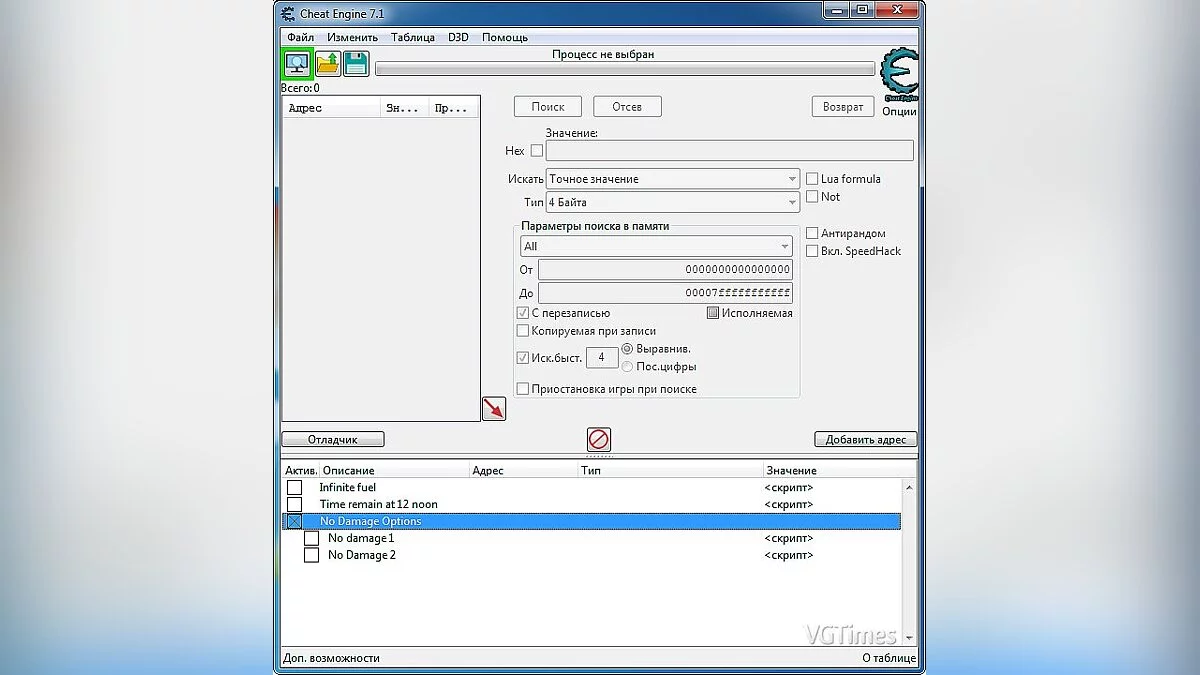Select the Пос.цифры radio button
The width and height of the screenshot is (1200, 675).
627,367
